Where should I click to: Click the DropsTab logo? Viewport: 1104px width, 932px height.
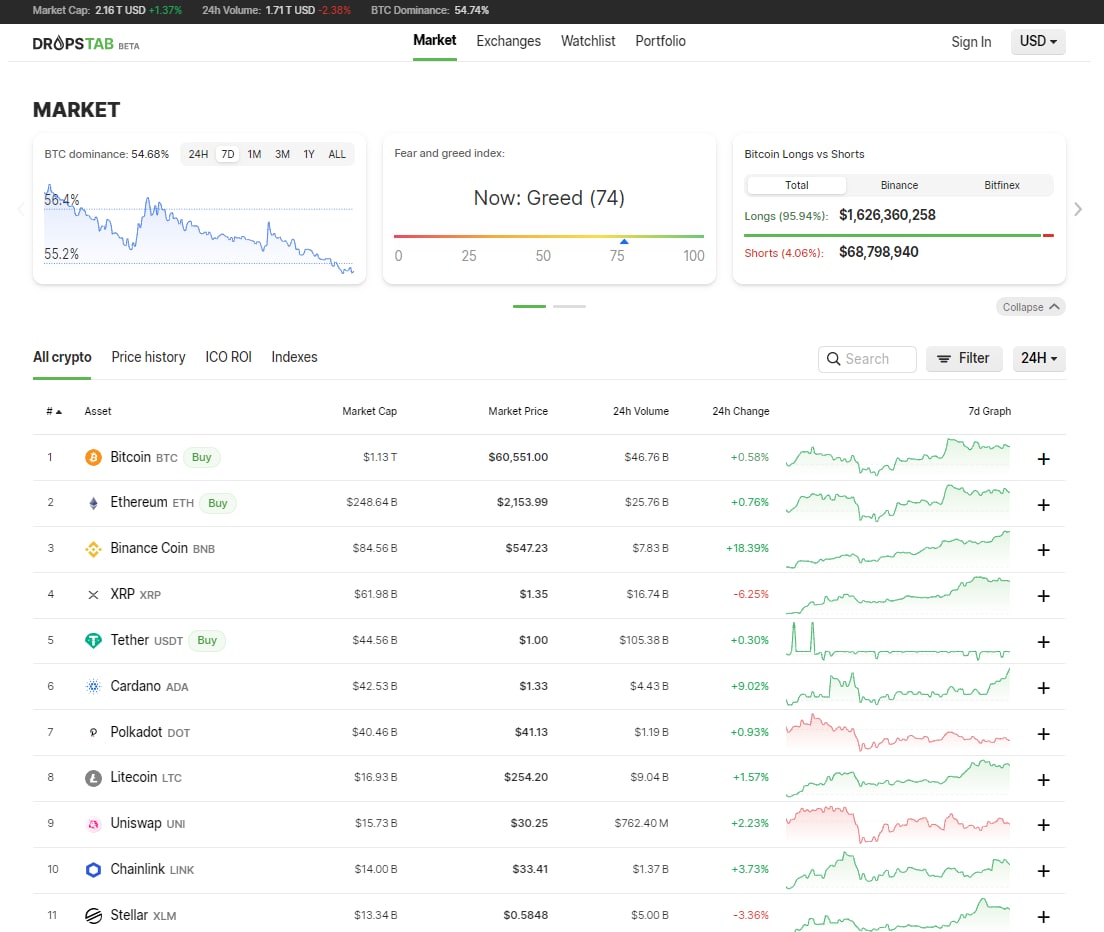[86, 44]
